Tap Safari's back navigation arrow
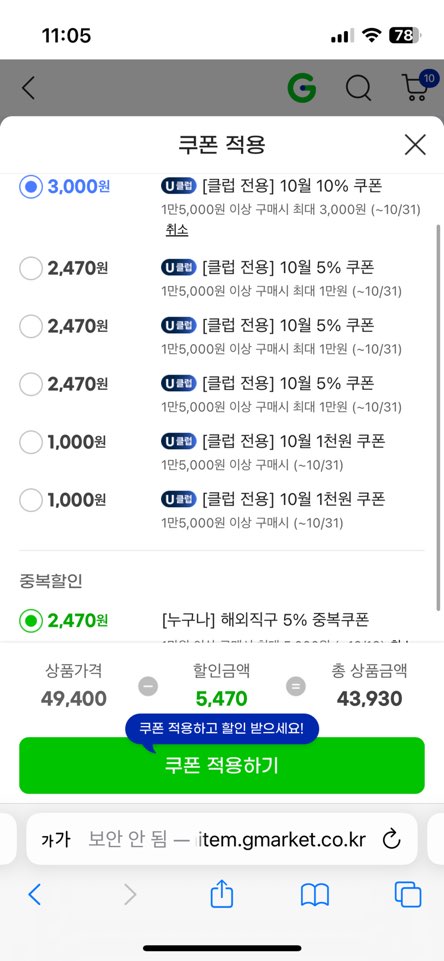444x961 pixels. (x=35, y=895)
